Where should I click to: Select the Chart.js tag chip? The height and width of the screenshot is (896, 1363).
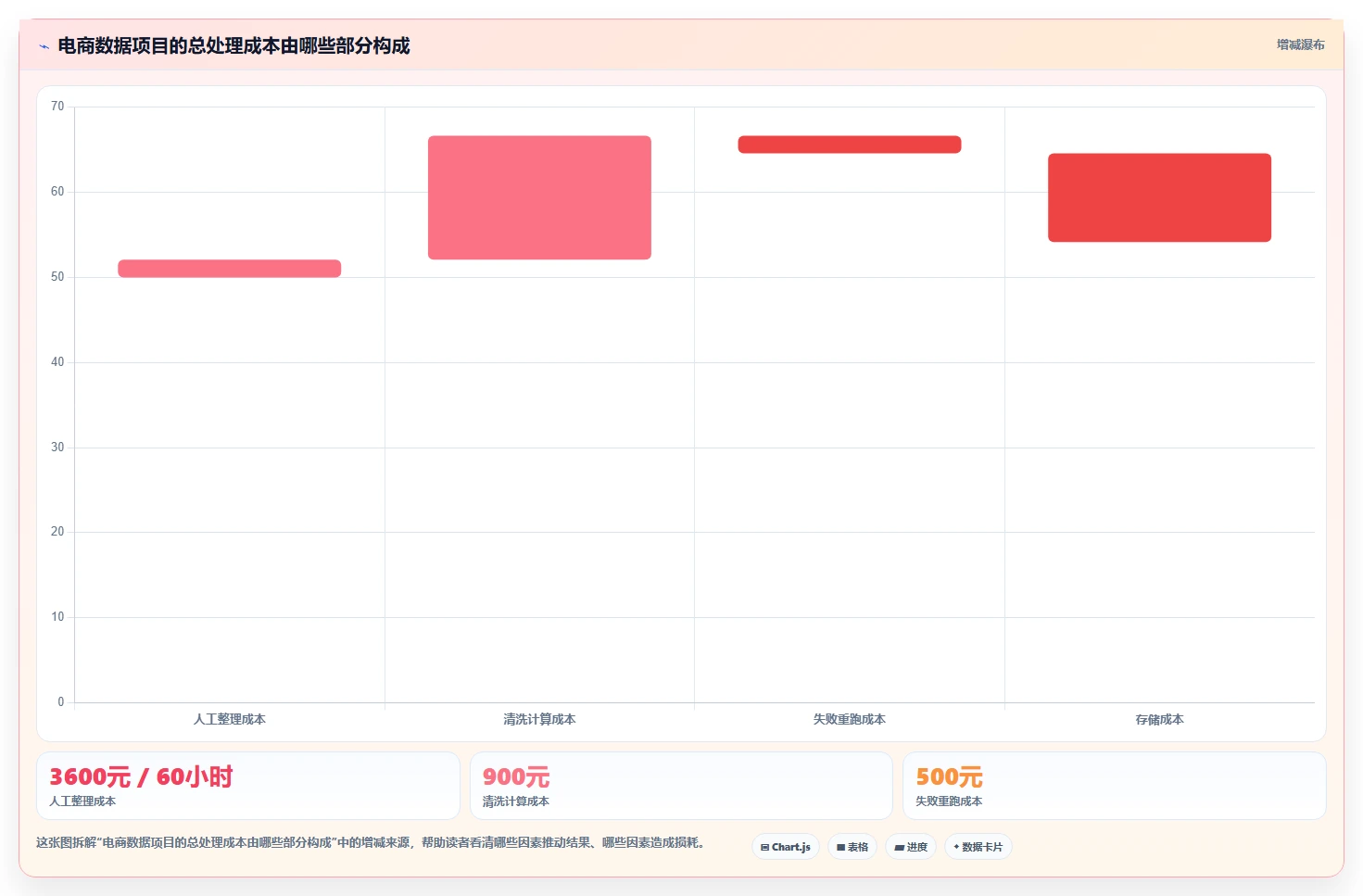point(786,847)
